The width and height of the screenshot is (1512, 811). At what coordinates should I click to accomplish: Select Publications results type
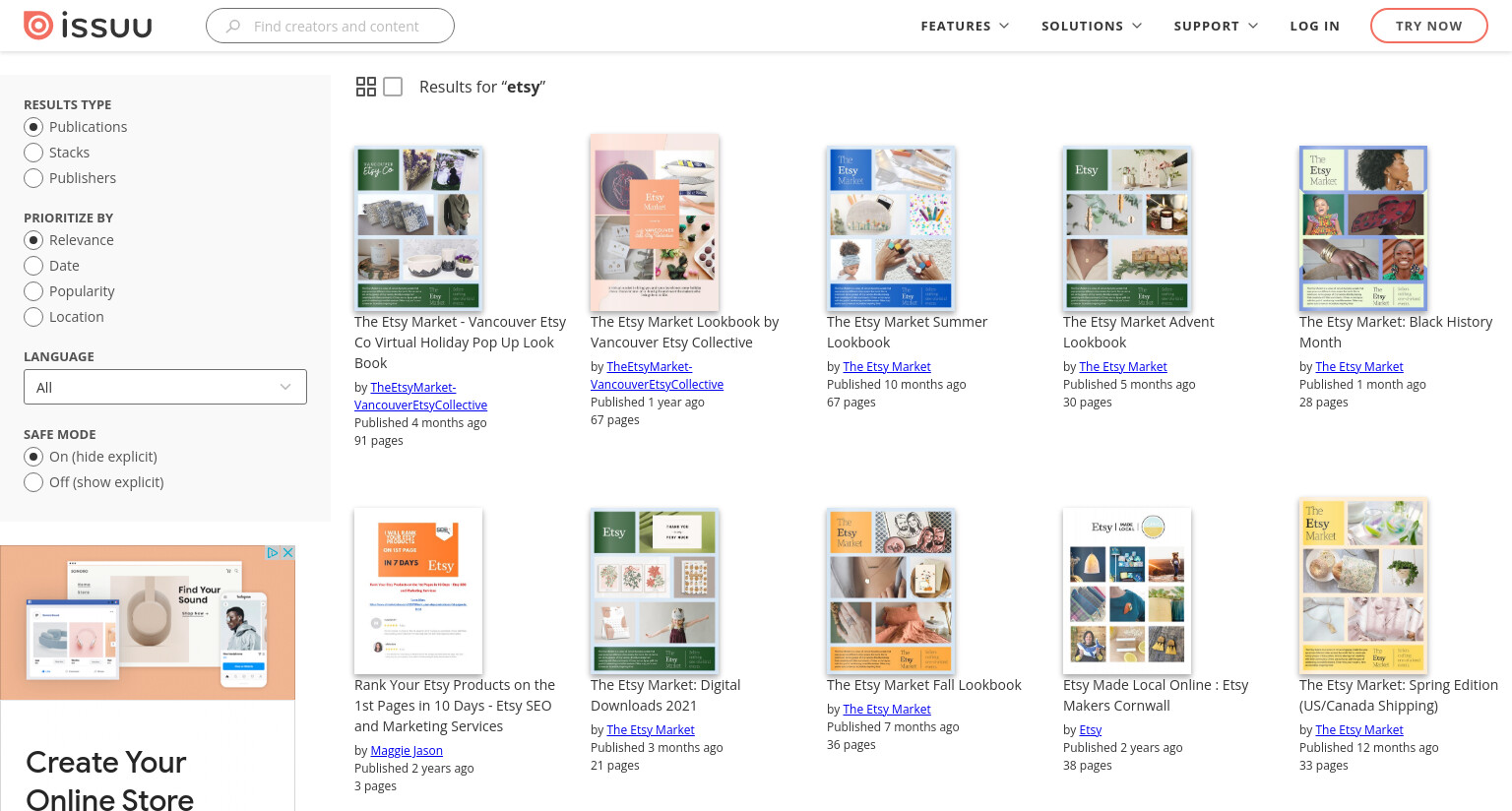tap(33, 127)
